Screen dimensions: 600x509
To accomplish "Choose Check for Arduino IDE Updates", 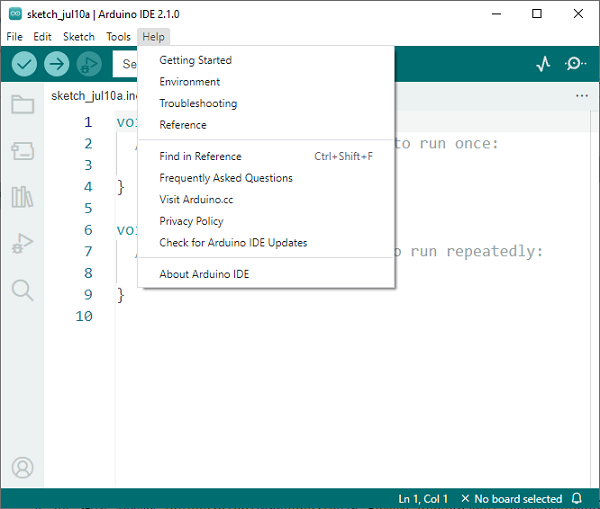I will [266, 243].
